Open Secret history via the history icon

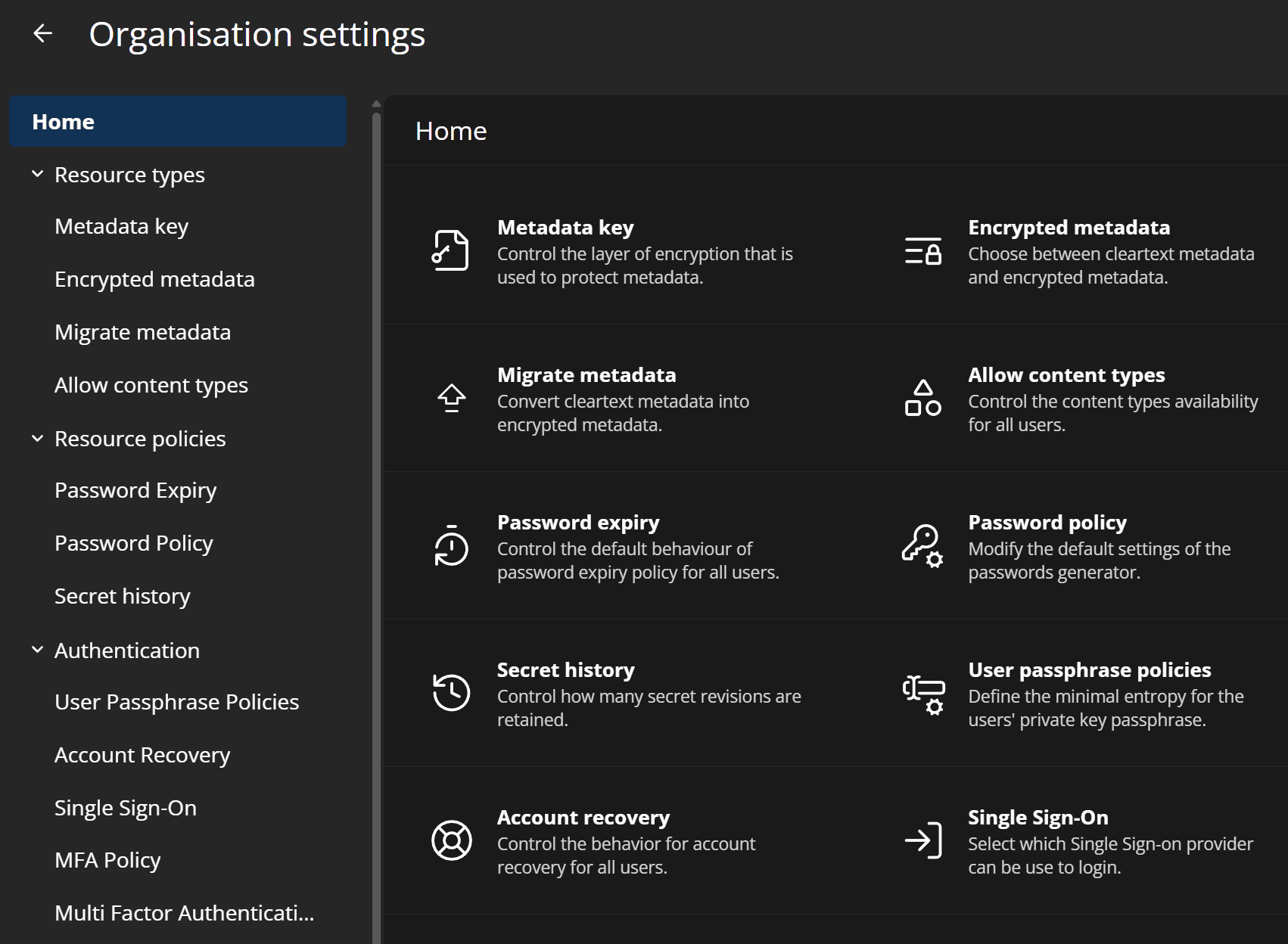point(451,693)
